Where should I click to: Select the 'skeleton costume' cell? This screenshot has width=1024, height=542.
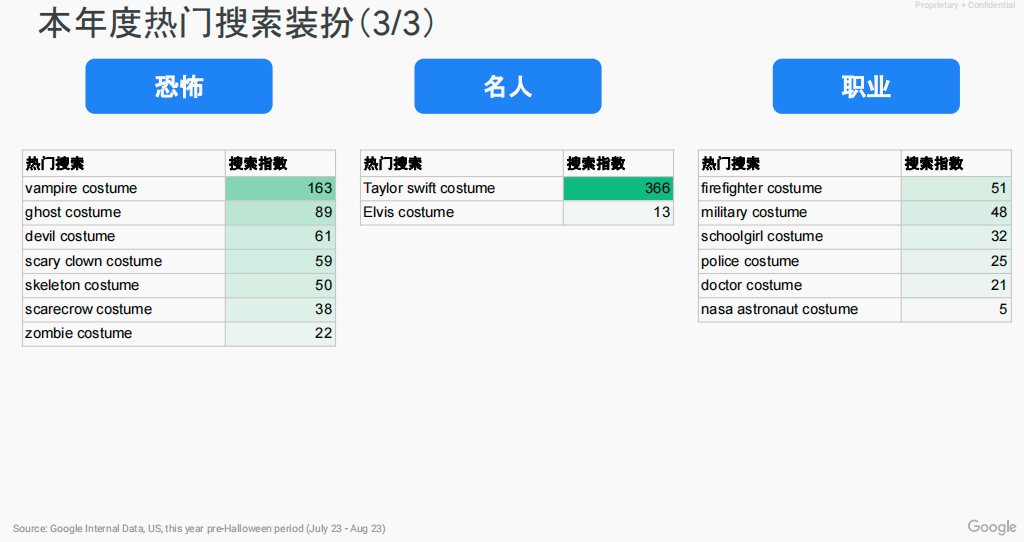[124, 285]
